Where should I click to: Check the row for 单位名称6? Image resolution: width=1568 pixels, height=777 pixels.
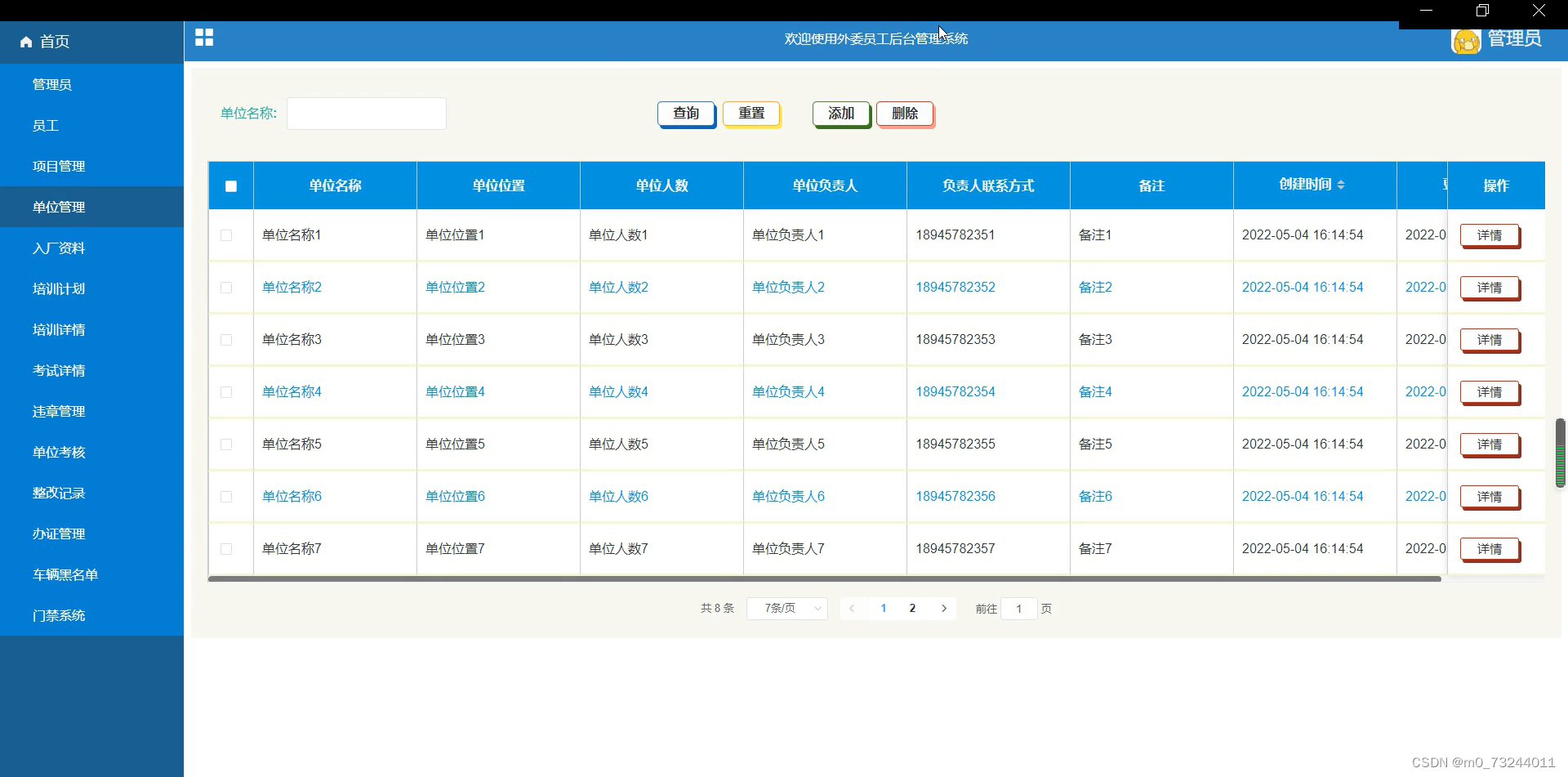226,497
